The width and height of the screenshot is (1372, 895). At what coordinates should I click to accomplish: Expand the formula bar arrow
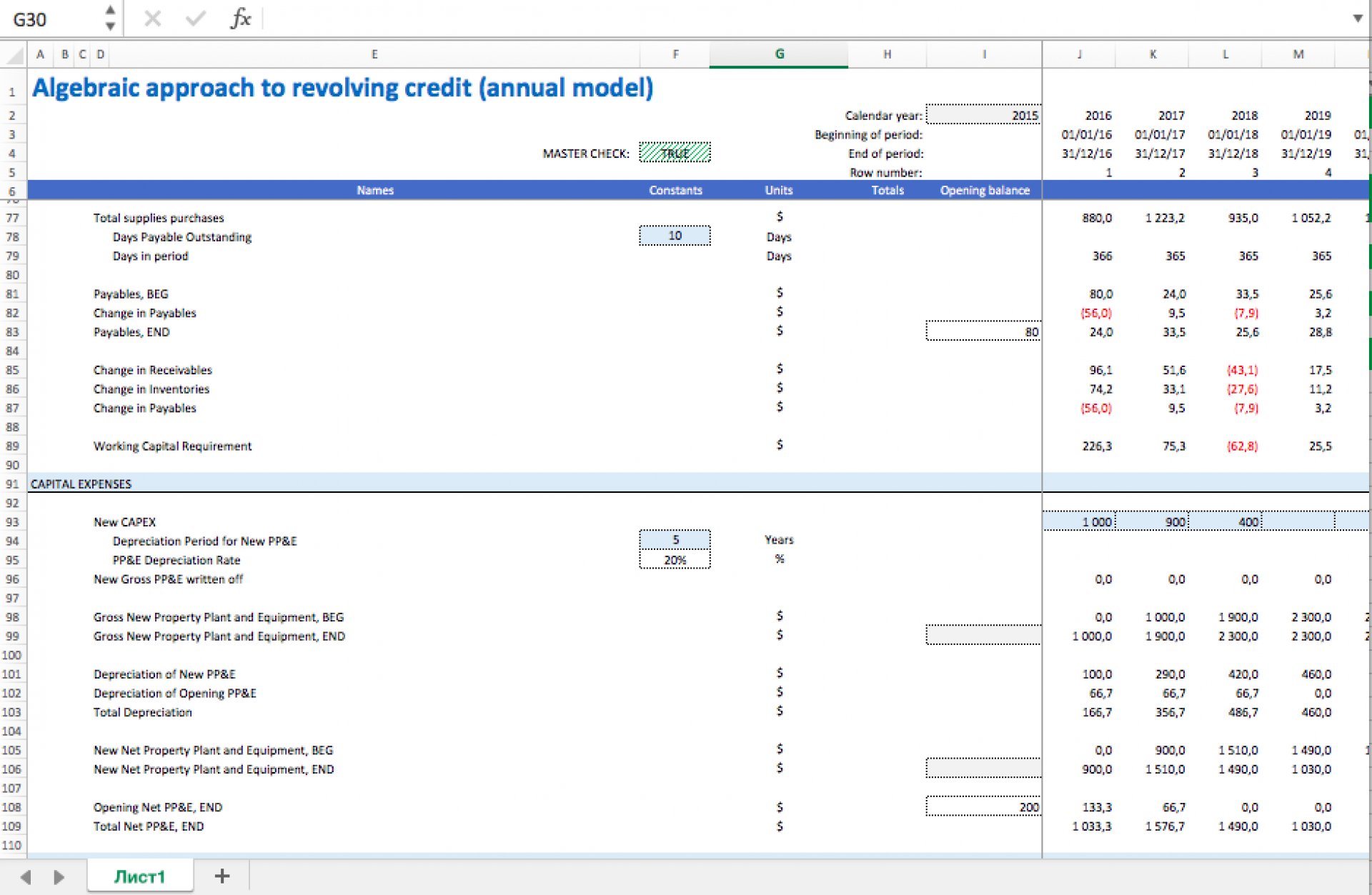(x=1357, y=19)
